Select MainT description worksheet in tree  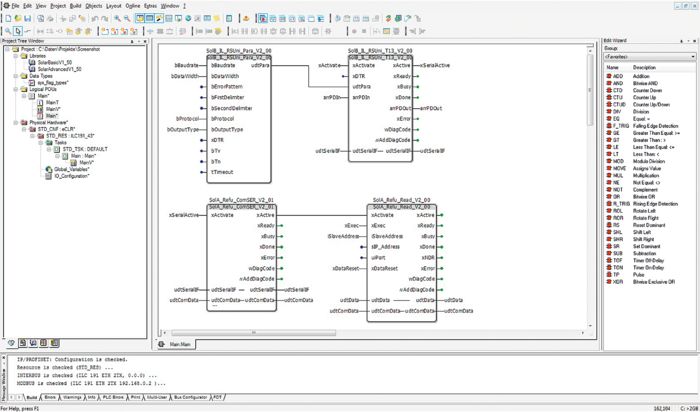coord(53,103)
